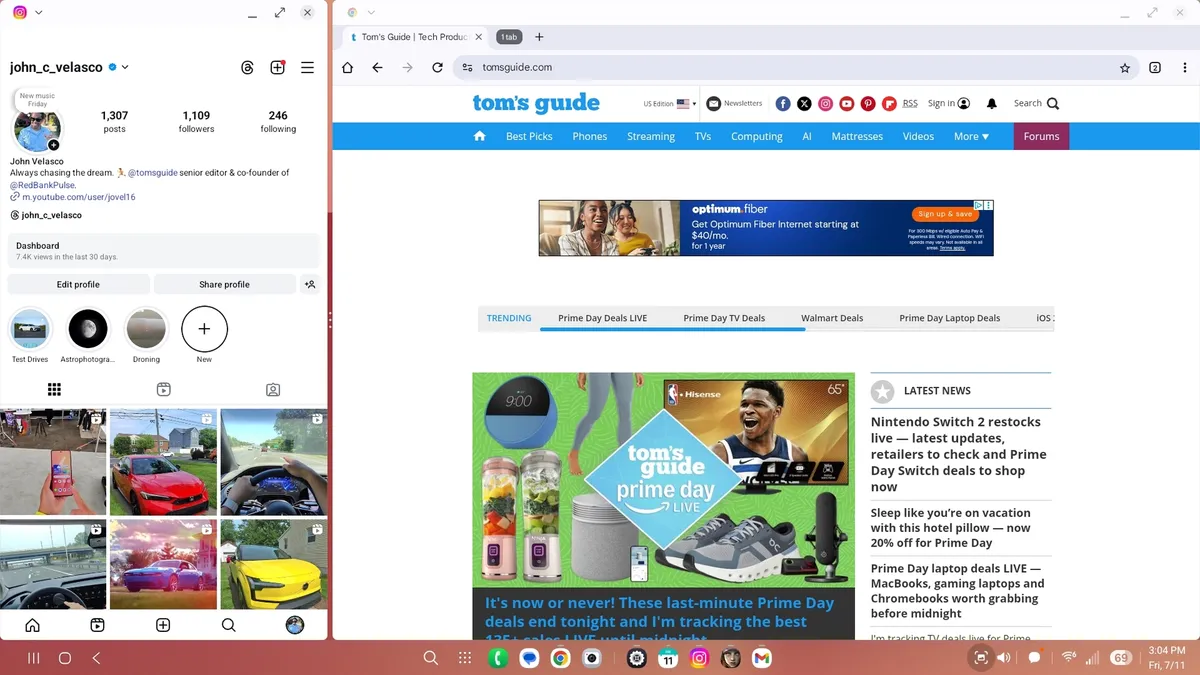Click the Chrome reload page icon
1200x675 pixels.
[437, 68]
